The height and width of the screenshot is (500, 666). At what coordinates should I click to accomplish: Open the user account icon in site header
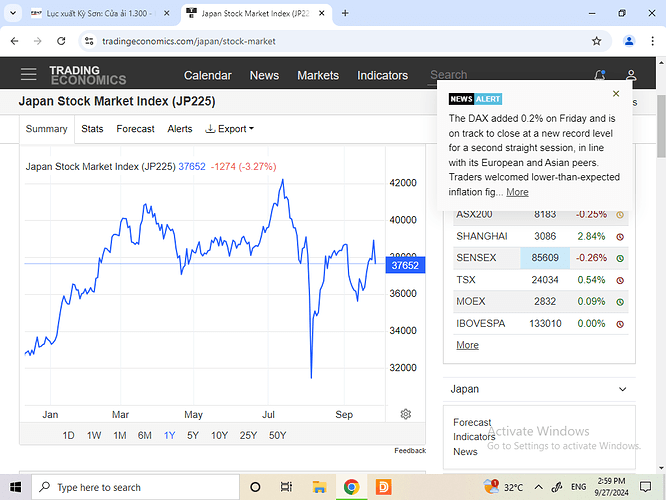(x=631, y=75)
